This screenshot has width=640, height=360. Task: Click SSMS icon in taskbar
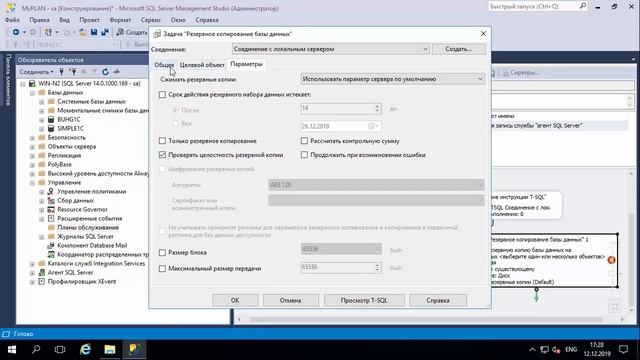(x=134, y=349)
